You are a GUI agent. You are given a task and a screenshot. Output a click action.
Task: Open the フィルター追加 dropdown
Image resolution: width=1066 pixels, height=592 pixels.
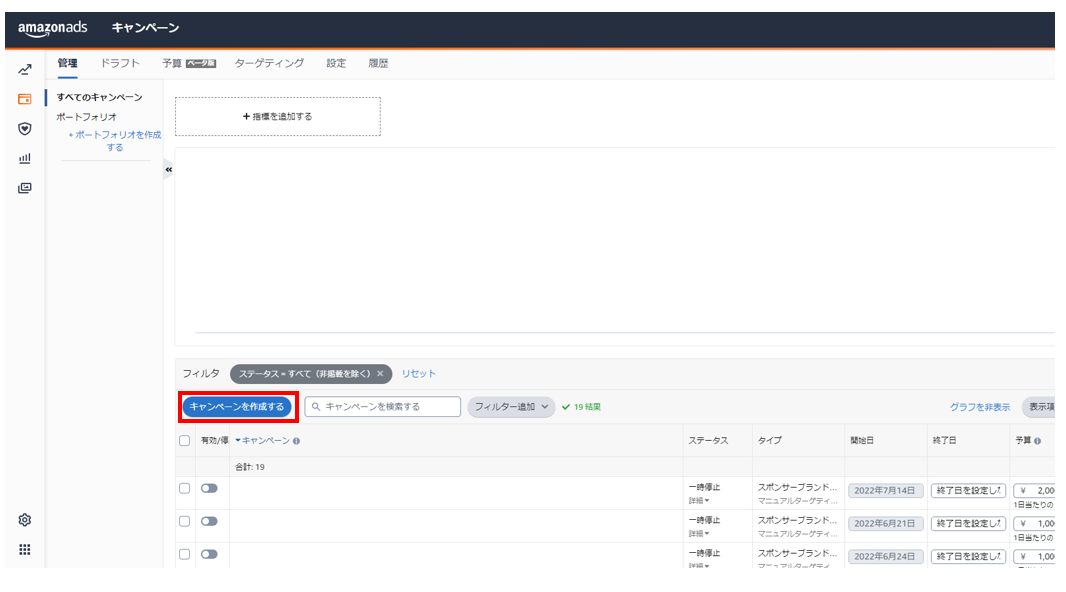coord(511,406)
